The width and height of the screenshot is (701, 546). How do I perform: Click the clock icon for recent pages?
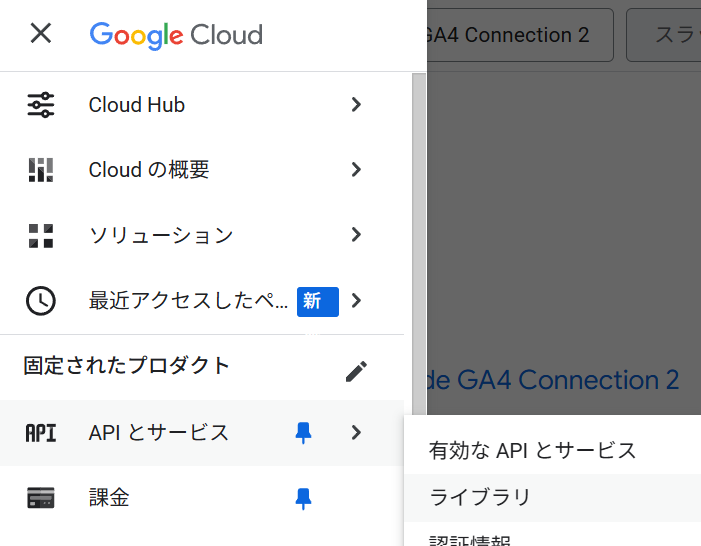tap(41, 301)
